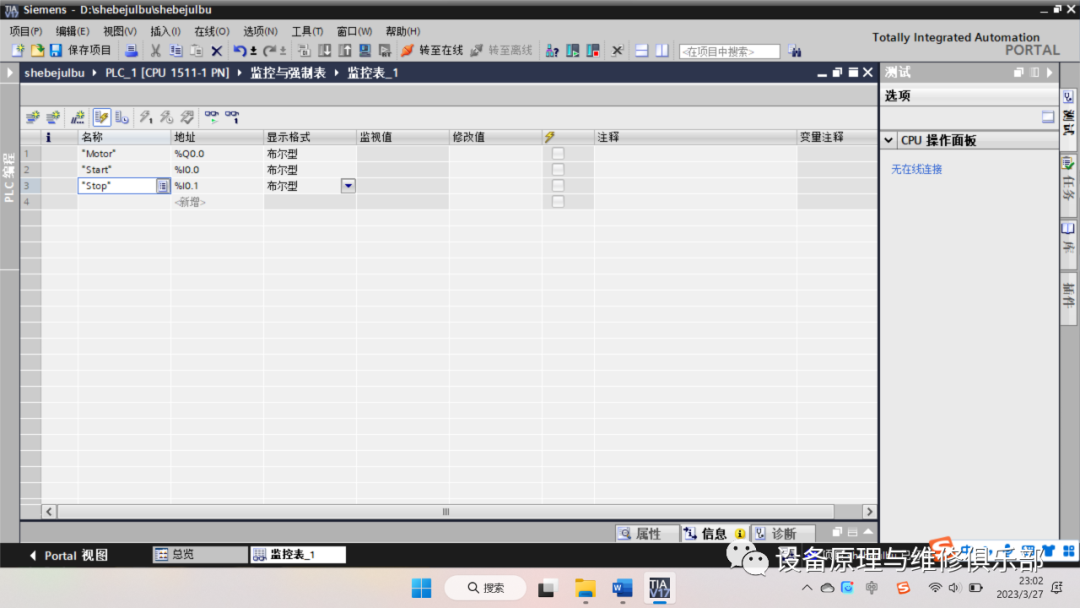Select the monitor value once and now icon
Image resolution: width=1080 pixels, height=608 pixels.
[x=234, y=117]
